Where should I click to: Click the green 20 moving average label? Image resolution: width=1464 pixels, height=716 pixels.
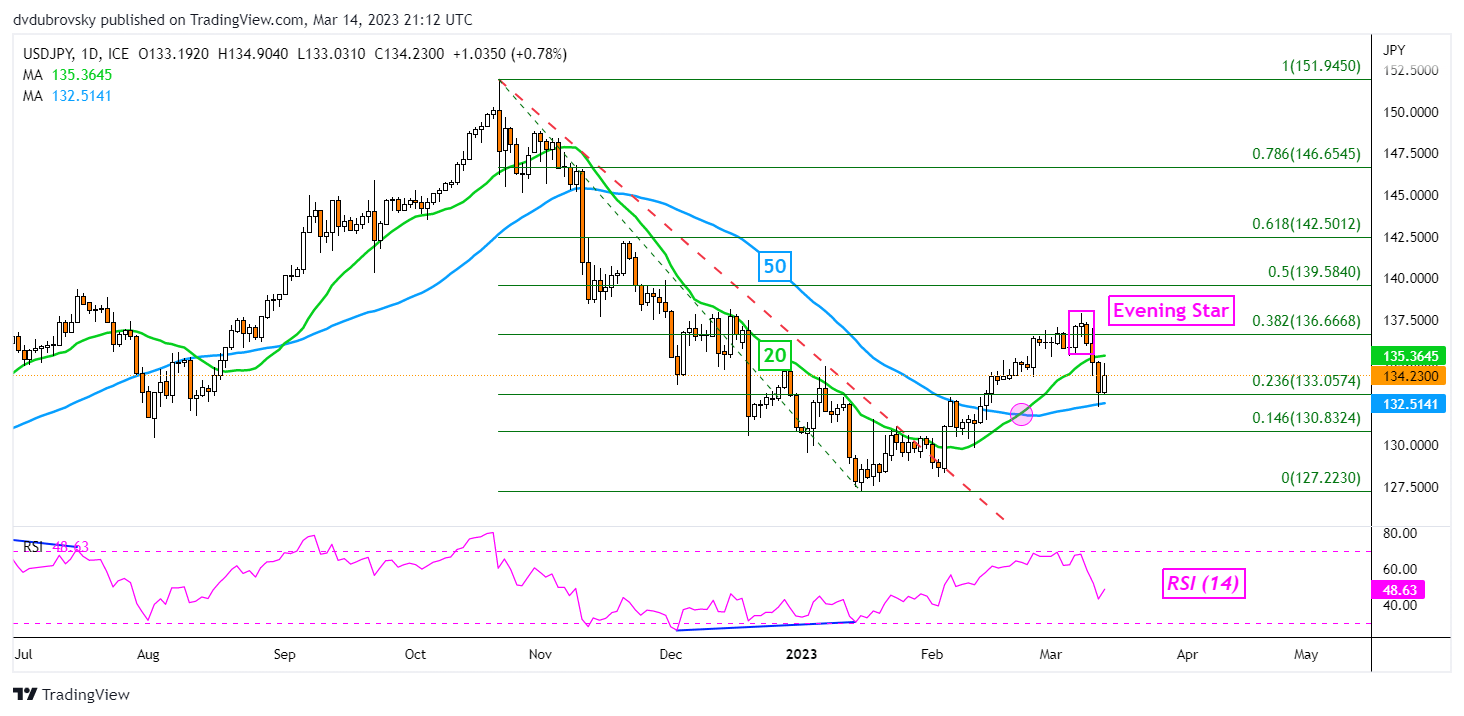point(776,354)
